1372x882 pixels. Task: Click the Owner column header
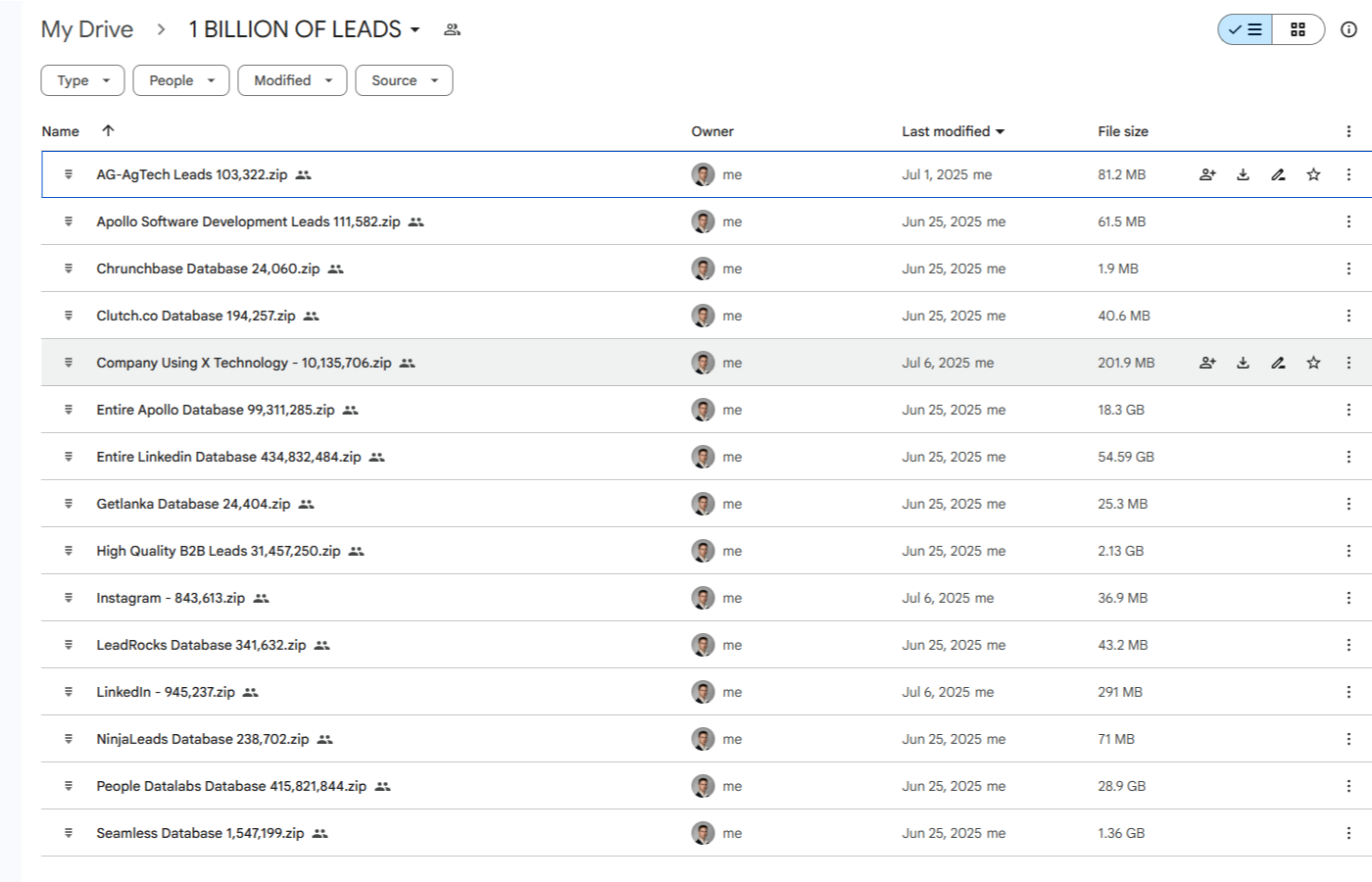pyautogui.click(x=712, y=131)
